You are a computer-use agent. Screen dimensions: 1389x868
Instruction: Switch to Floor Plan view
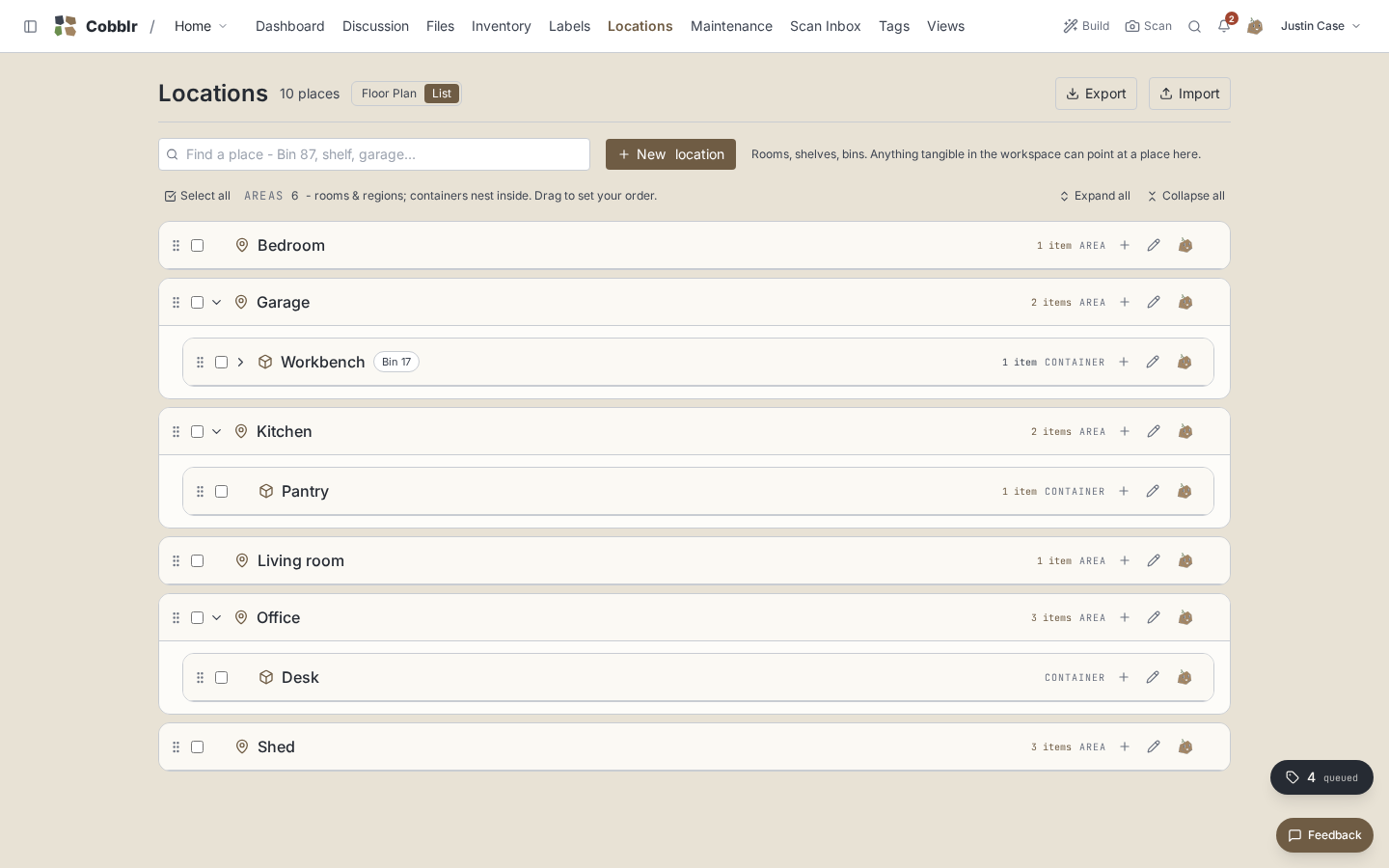coord(389,94)
